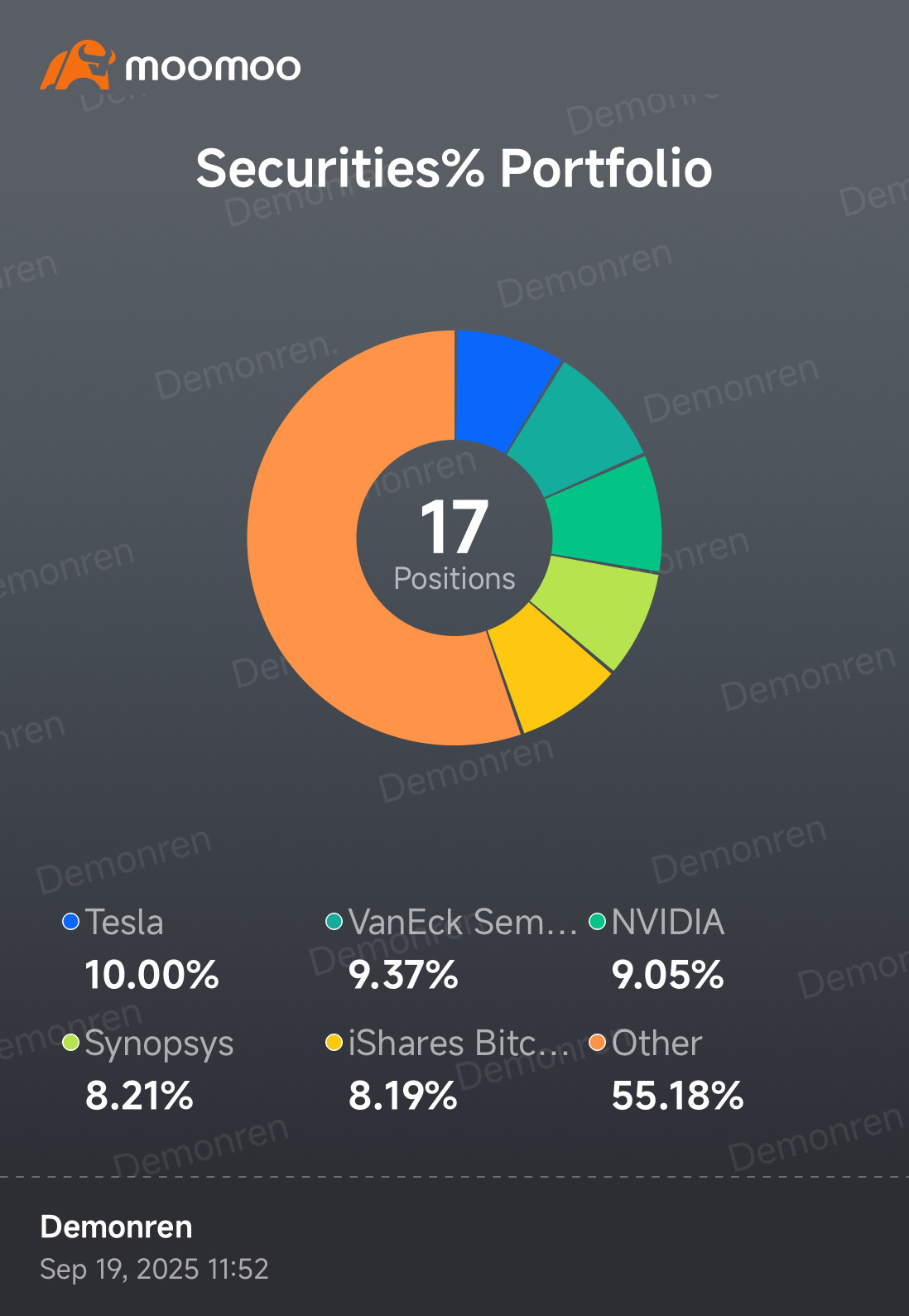909x1316 pixels.
Task: Open the Synopsys 8.21% legend entry
Action: pyautogui.click(x=149, y=1070)
